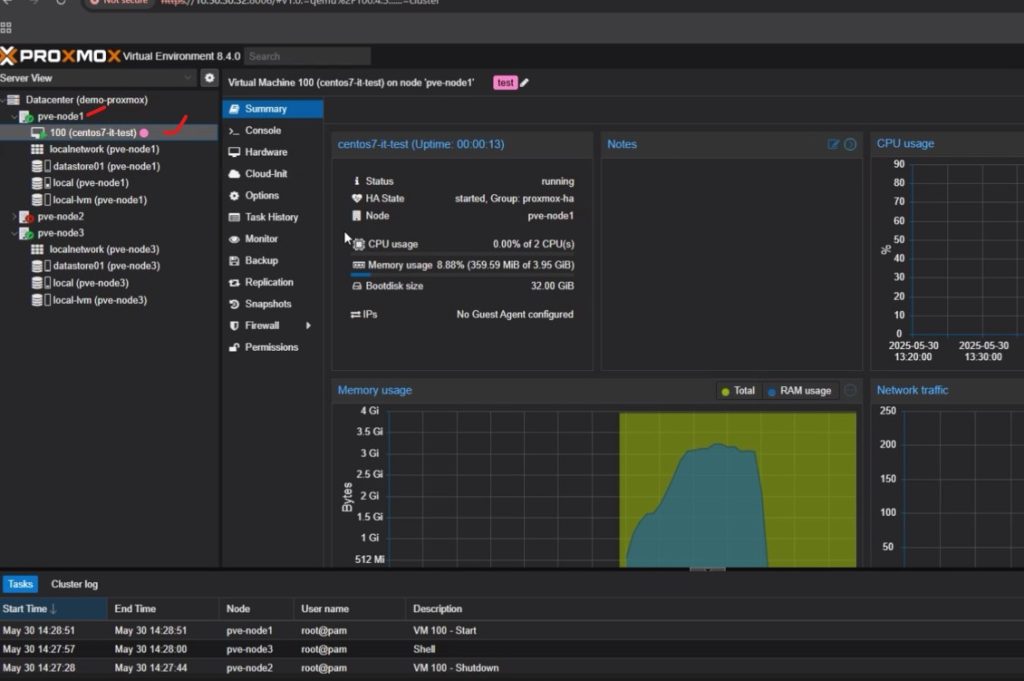
Task: Expand the pve-node2 tree branch
Action: coord(14,217)
